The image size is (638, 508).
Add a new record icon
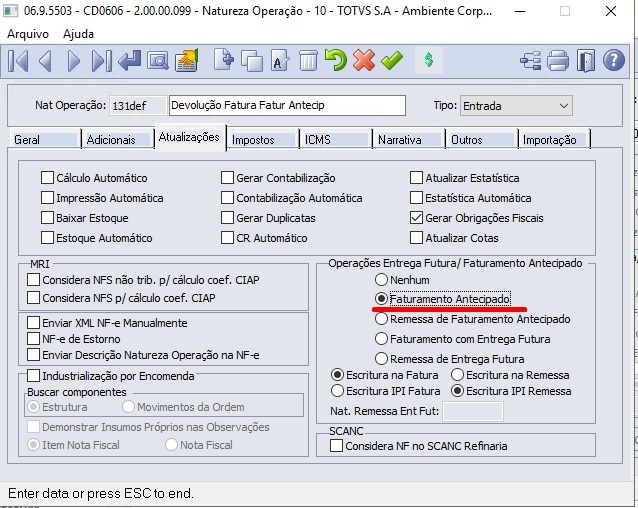click(x=224, y=59)
